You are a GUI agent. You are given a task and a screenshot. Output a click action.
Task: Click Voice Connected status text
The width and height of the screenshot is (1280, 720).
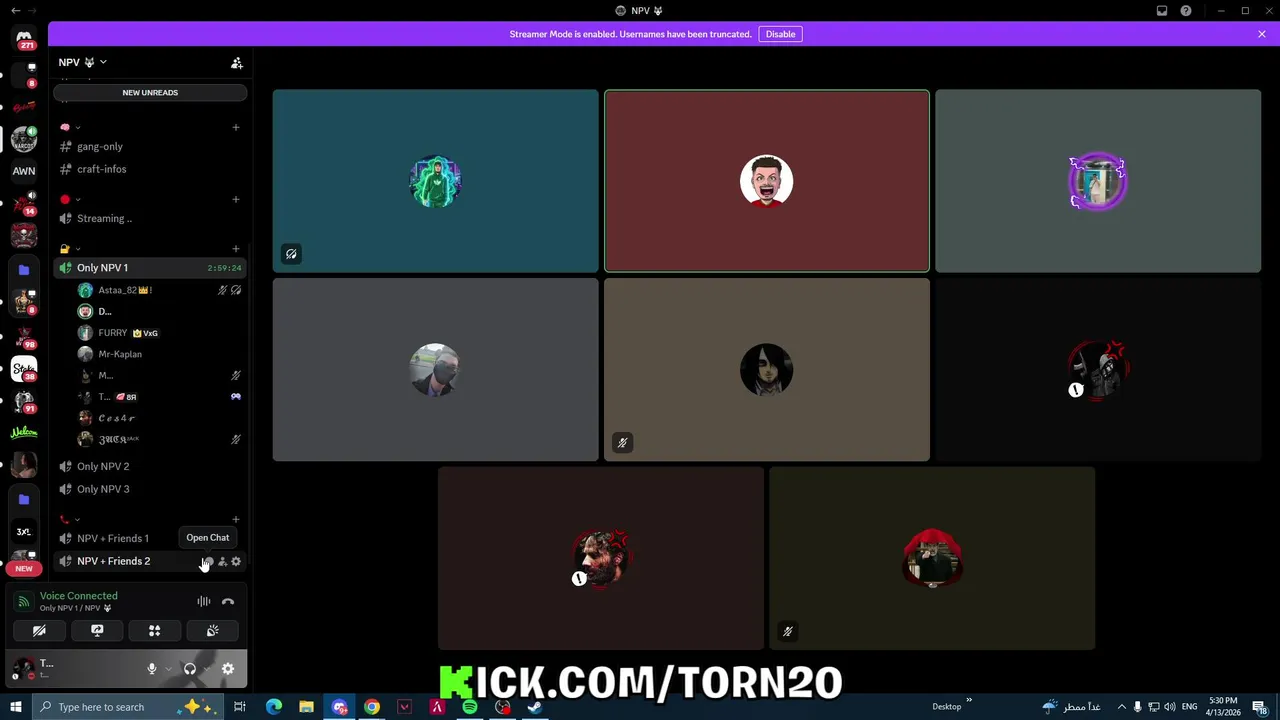pyautogui.click(x=78, y=596)
